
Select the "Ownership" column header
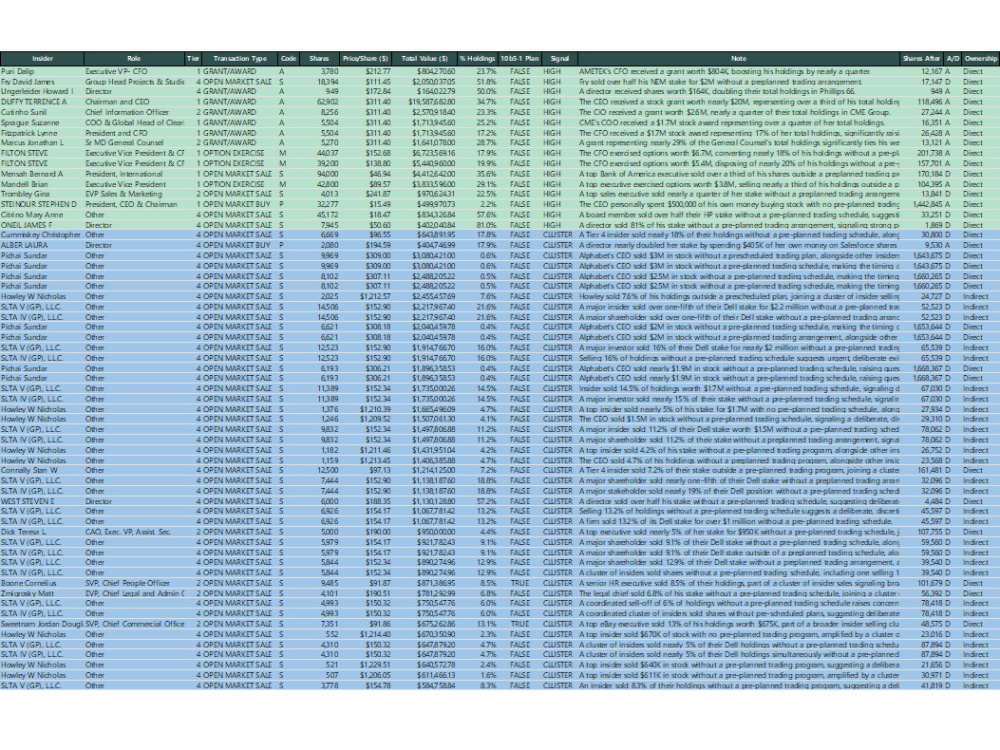point(980,59)
